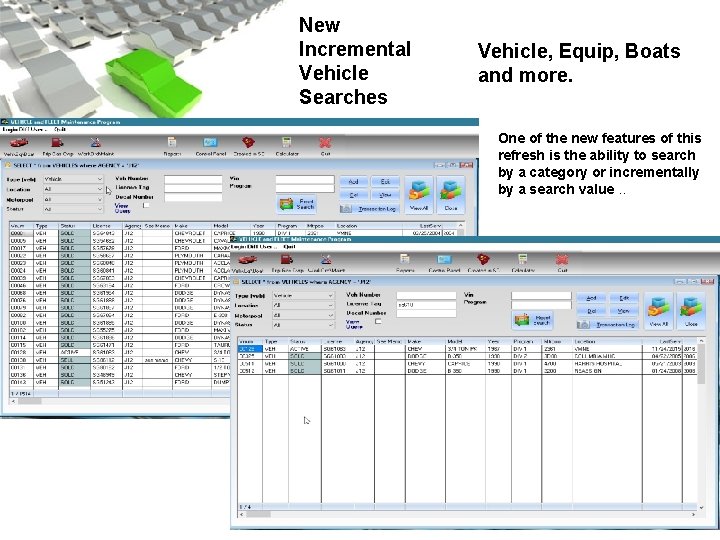Focus Decal Number field in front window
This screenshot has height=540, width=720.
coord(426,313)
